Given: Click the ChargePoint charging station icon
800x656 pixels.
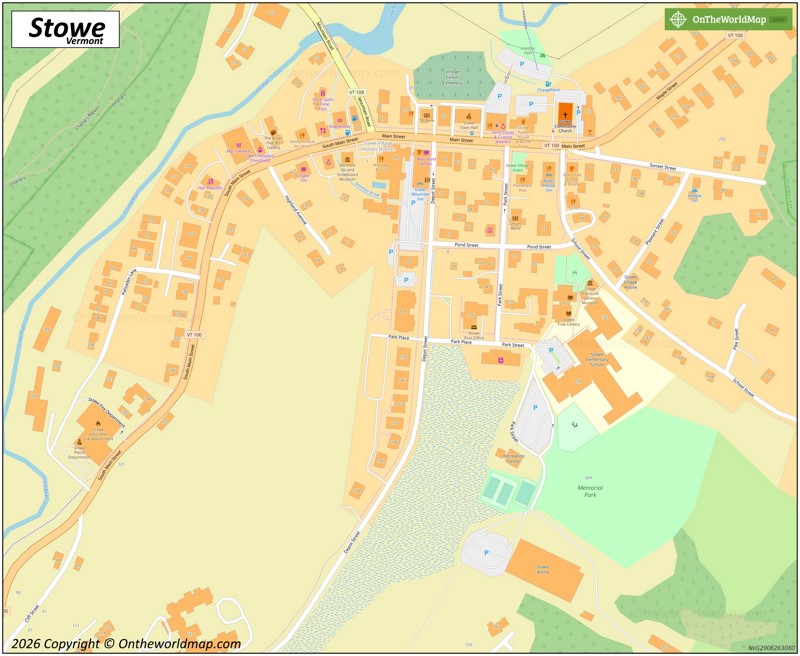Looking at the screenshot, I should (547, 84).
